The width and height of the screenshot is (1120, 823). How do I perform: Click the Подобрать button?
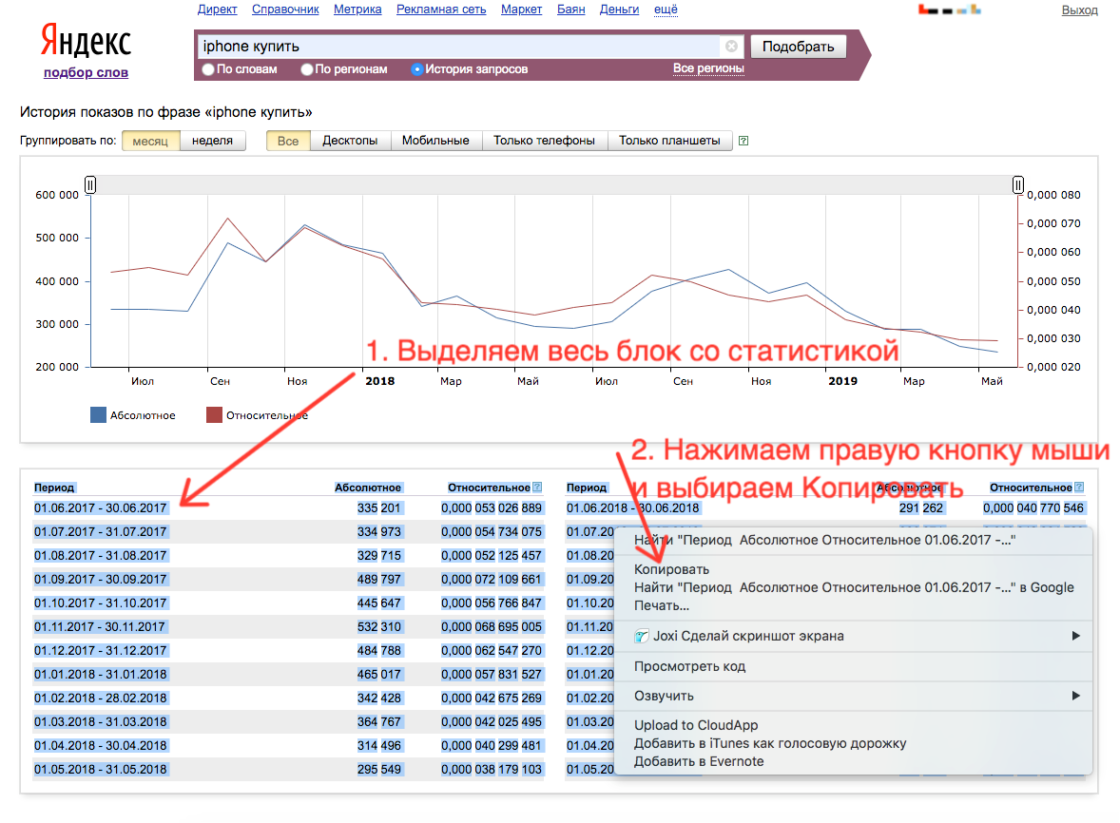(798, 46)
